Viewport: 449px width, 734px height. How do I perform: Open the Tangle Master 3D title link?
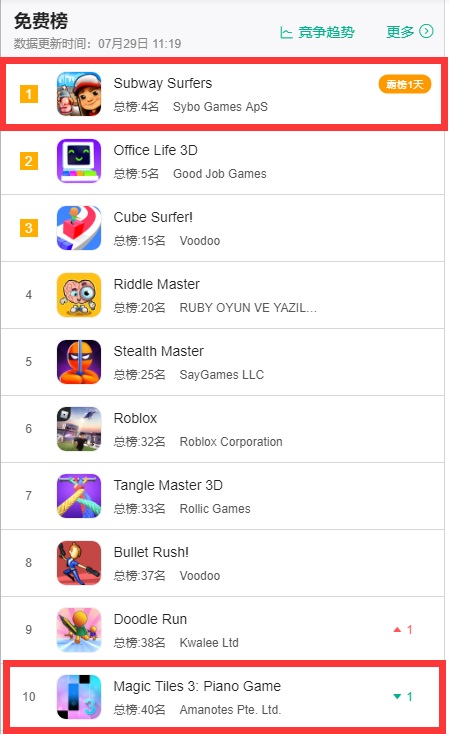pyautogui.click(x=168, y=485)
